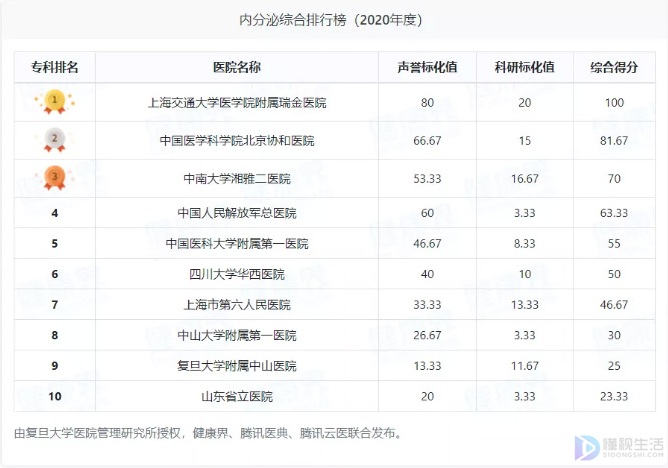
Task: Select 中国医科大学附属第一医院 hospital name
Action: point(237,244)
